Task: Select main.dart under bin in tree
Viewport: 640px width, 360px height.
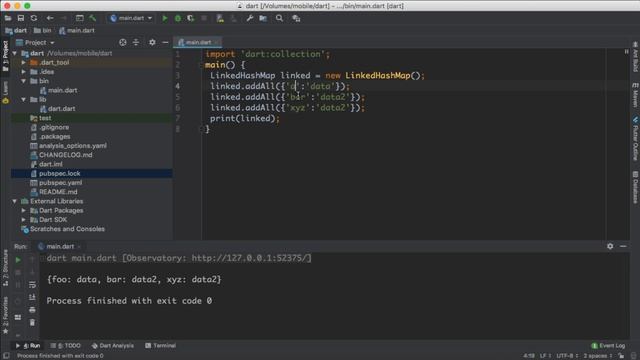Action: [58, 90]
